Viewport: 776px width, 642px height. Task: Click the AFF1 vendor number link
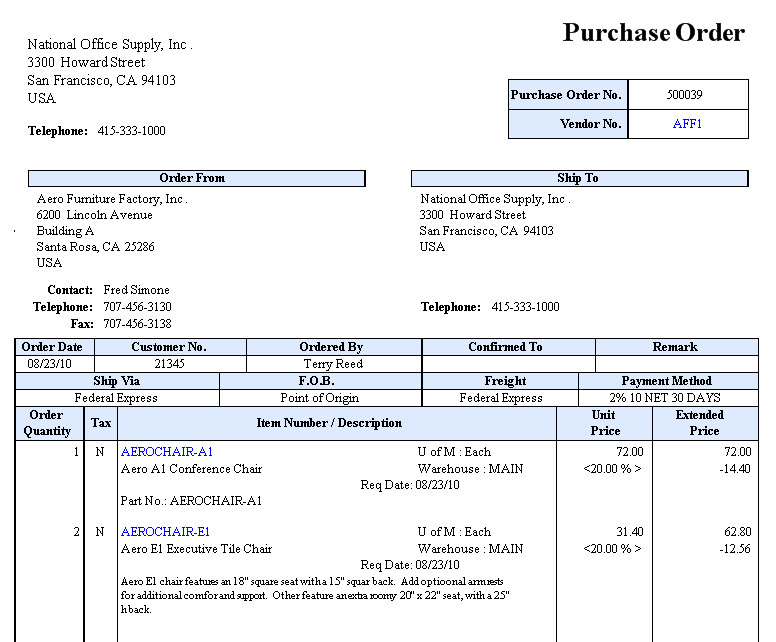pyautogui.click(x=687, y=124)
